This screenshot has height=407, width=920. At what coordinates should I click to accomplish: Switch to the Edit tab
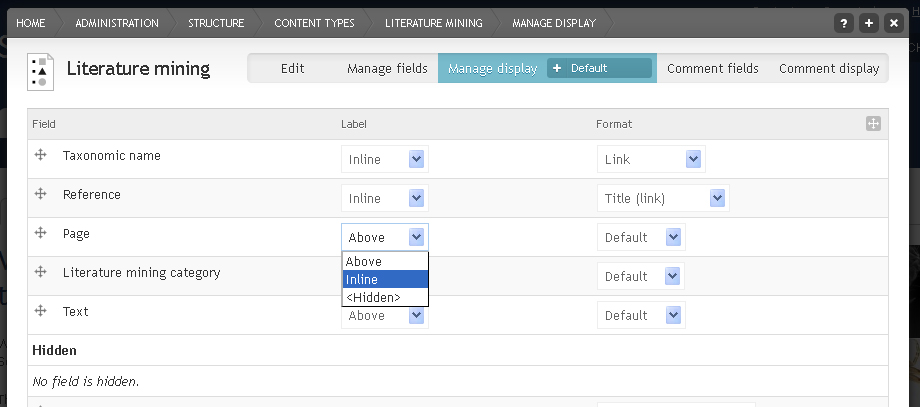292,69
